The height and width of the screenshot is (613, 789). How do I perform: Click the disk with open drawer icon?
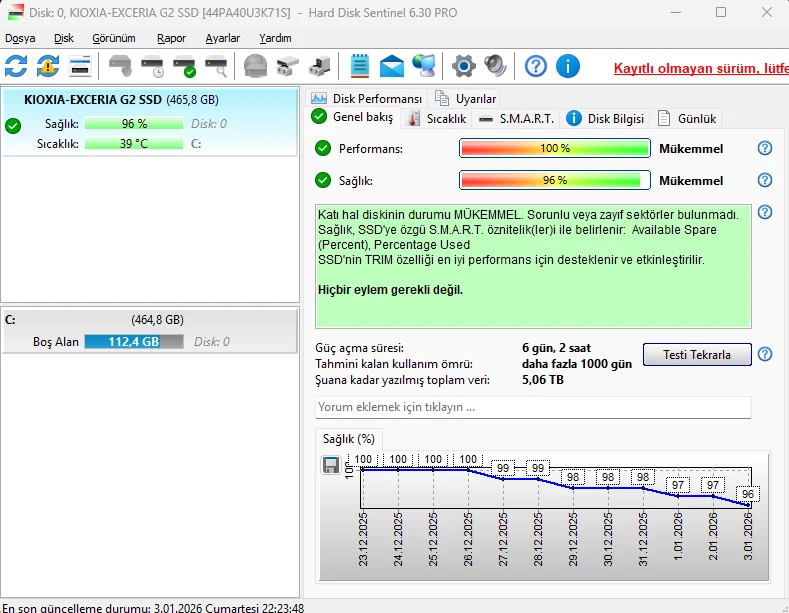click(288, 66)
